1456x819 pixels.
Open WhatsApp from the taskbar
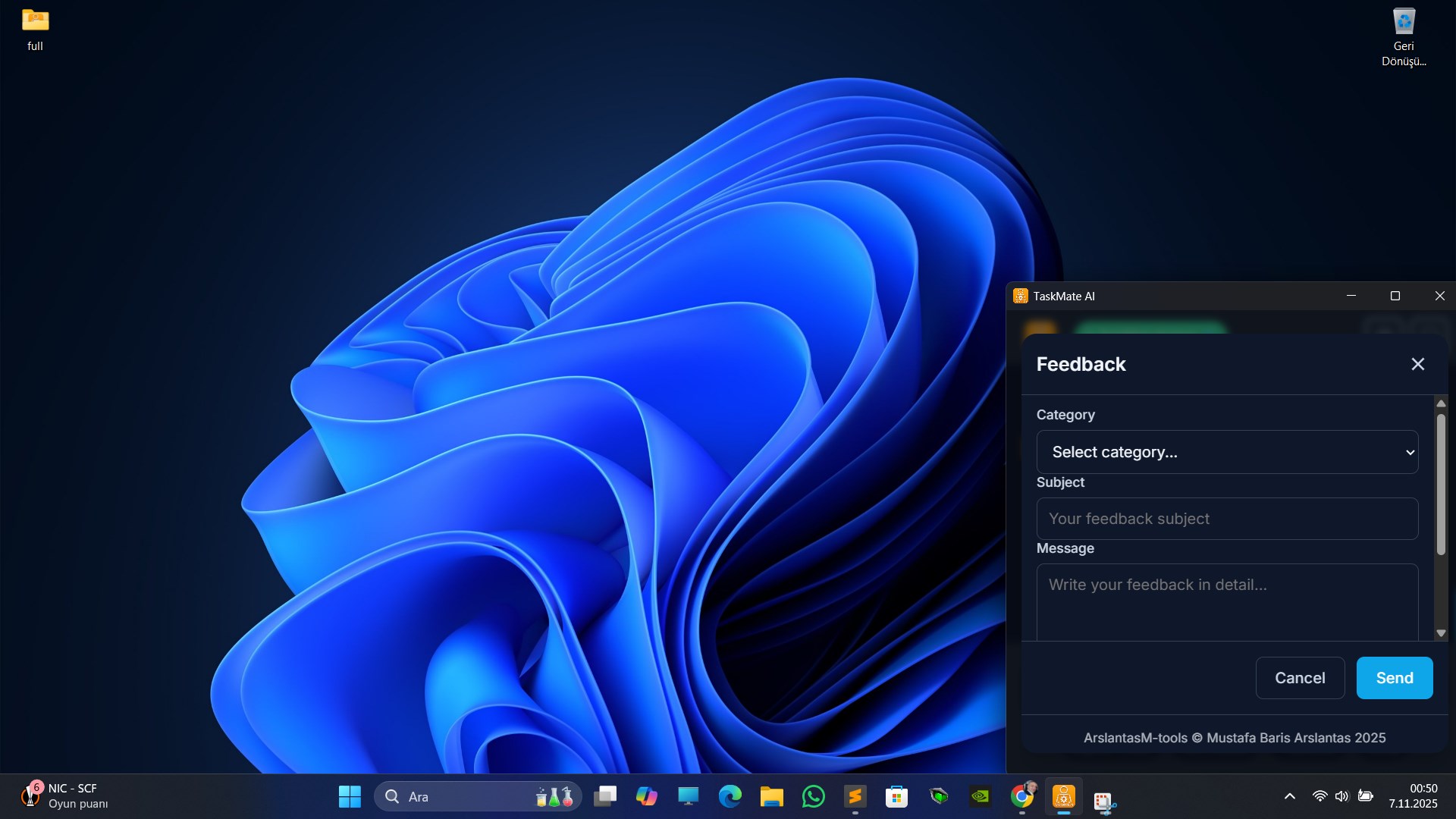pyautogui.click(x=813, y=796)
